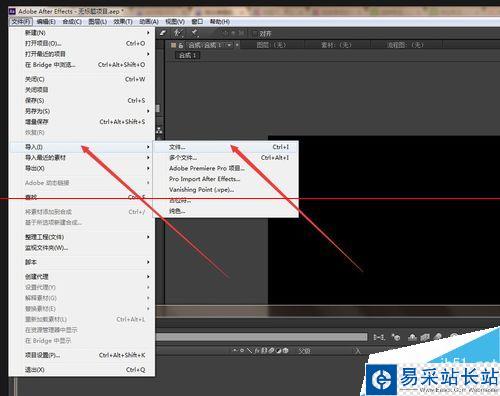Open the 合成: 合成 1 viewer dropdown
This screenshot has height=396, width=500.
[230, 45]
